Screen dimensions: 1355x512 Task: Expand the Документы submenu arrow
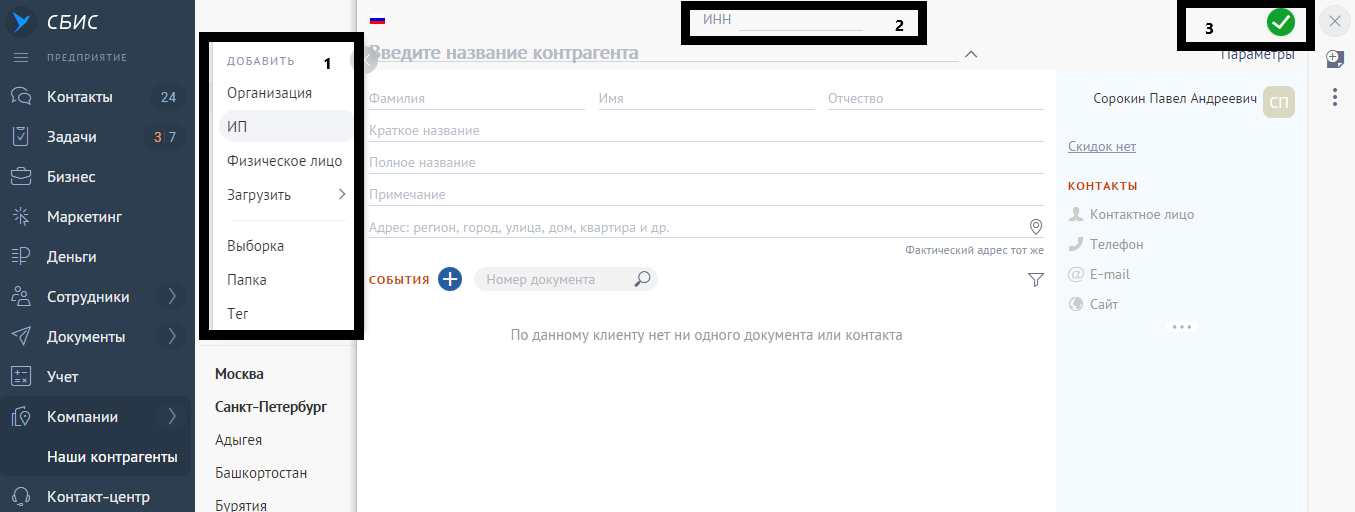(172, 337)
